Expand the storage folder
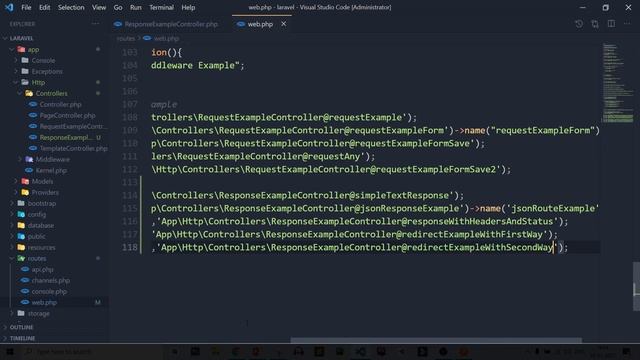The image size is (640, 360). tap(38, 313)
